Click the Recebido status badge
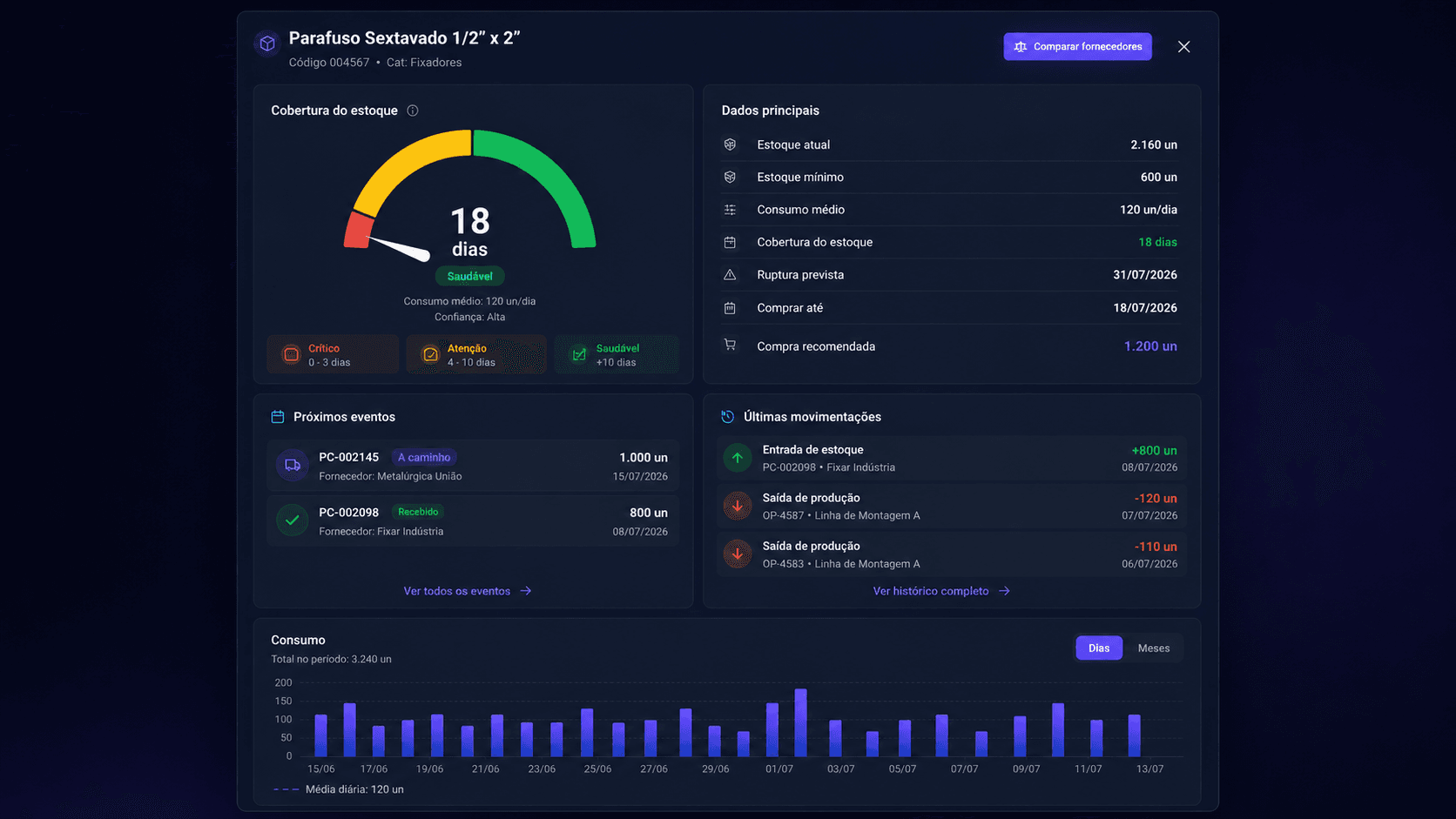This screenshot has height=819, width=1456. click(418, 512)
